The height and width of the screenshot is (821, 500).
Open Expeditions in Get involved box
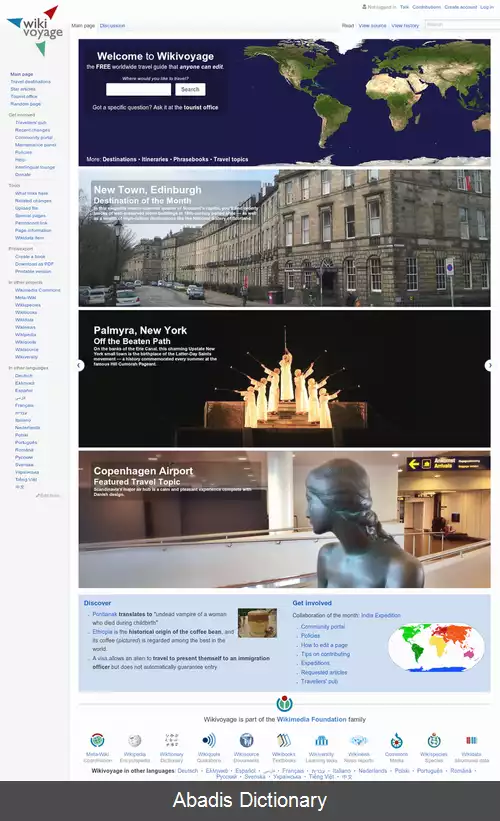click(315, 663)
